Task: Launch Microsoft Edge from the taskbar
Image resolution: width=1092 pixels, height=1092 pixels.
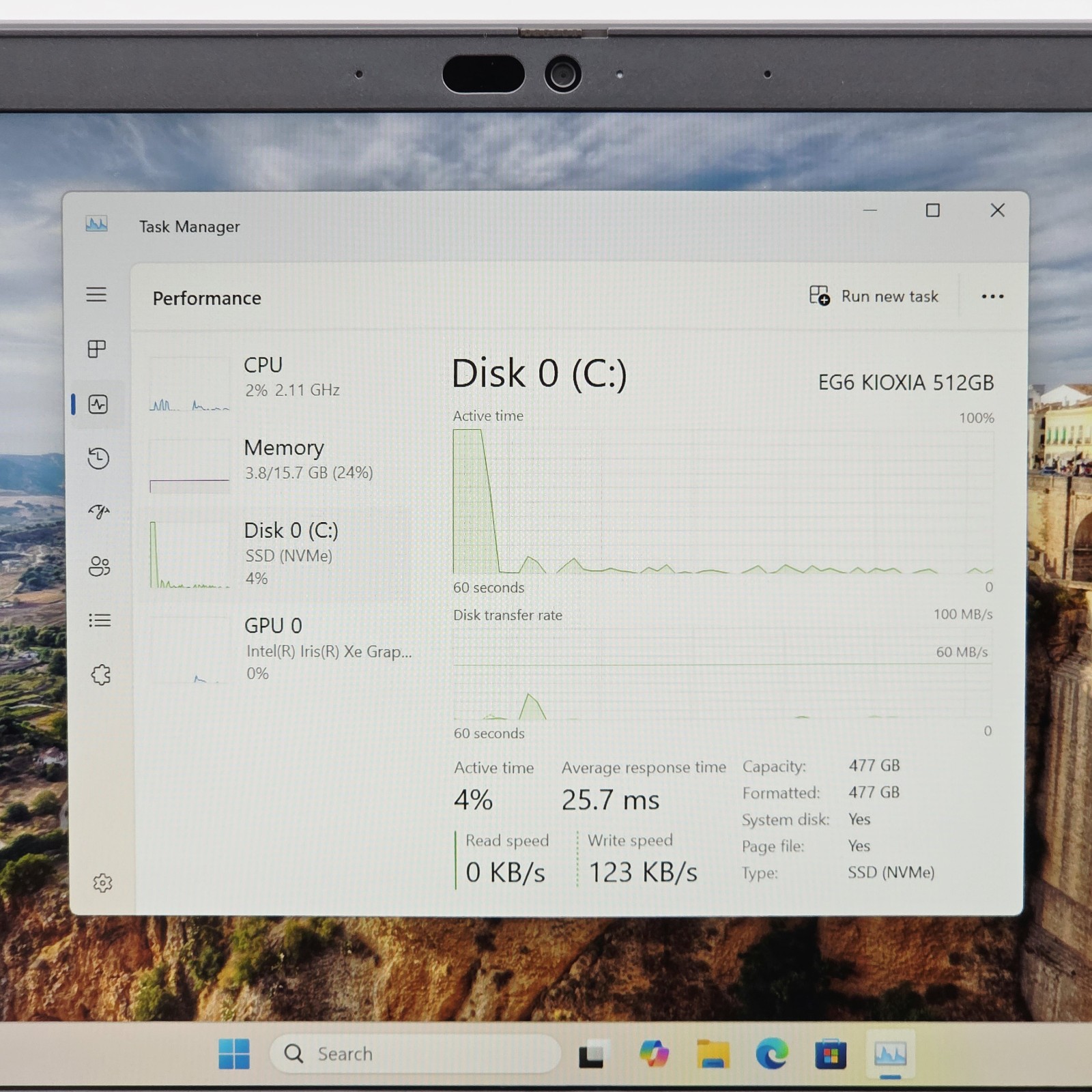Action: [x=772, y=1054]
